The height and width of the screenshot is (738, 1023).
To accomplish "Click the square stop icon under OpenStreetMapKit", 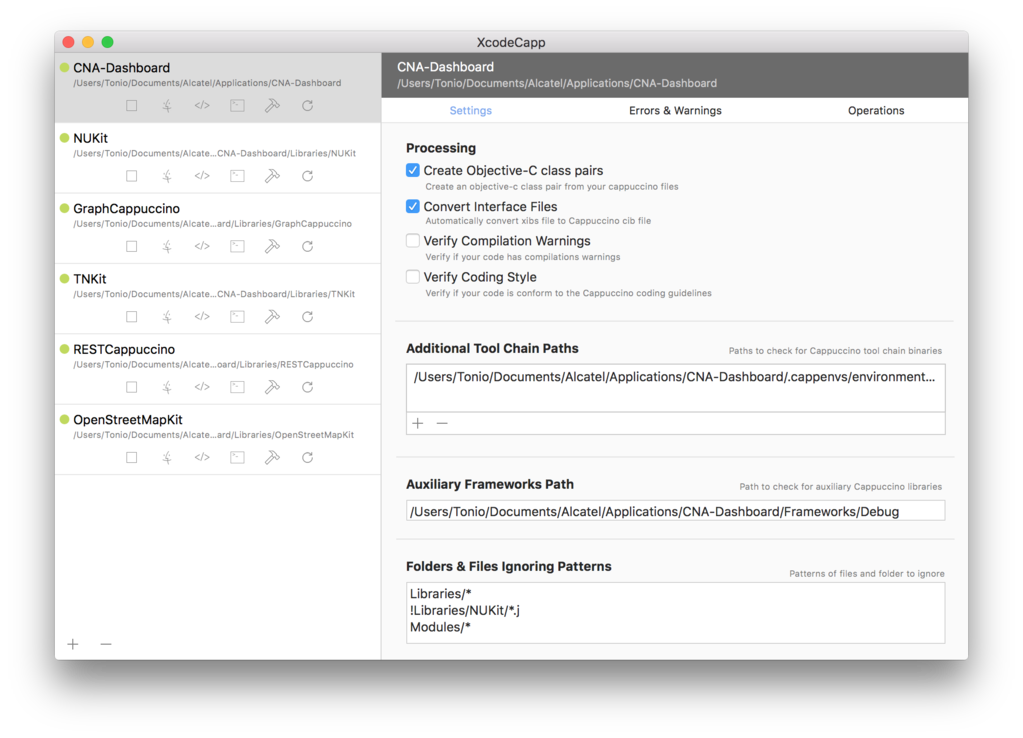I will [x=132, y=457].
